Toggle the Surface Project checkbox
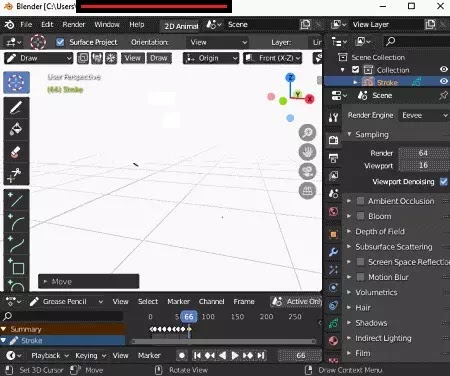Screen dimensions: 450x376 [x=60, y=42]
